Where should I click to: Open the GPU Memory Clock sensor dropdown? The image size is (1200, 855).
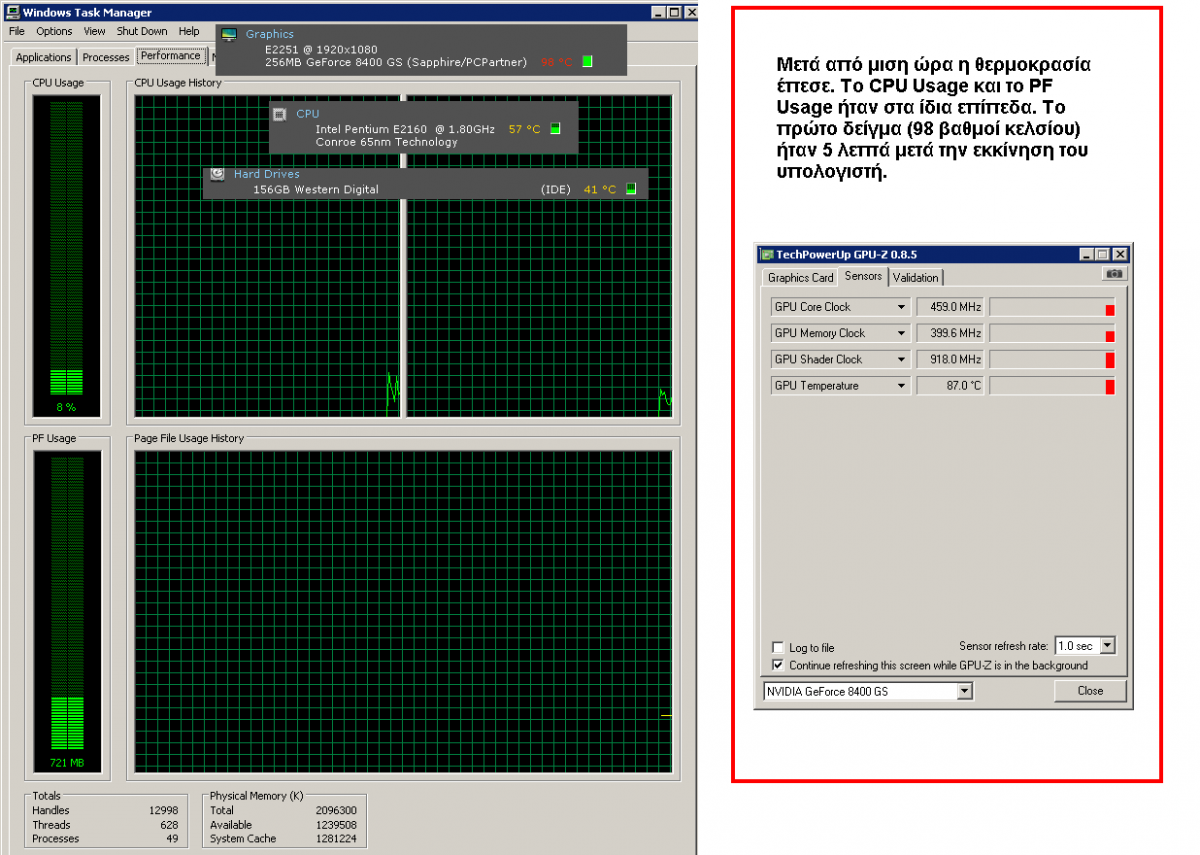coord(901,333)
